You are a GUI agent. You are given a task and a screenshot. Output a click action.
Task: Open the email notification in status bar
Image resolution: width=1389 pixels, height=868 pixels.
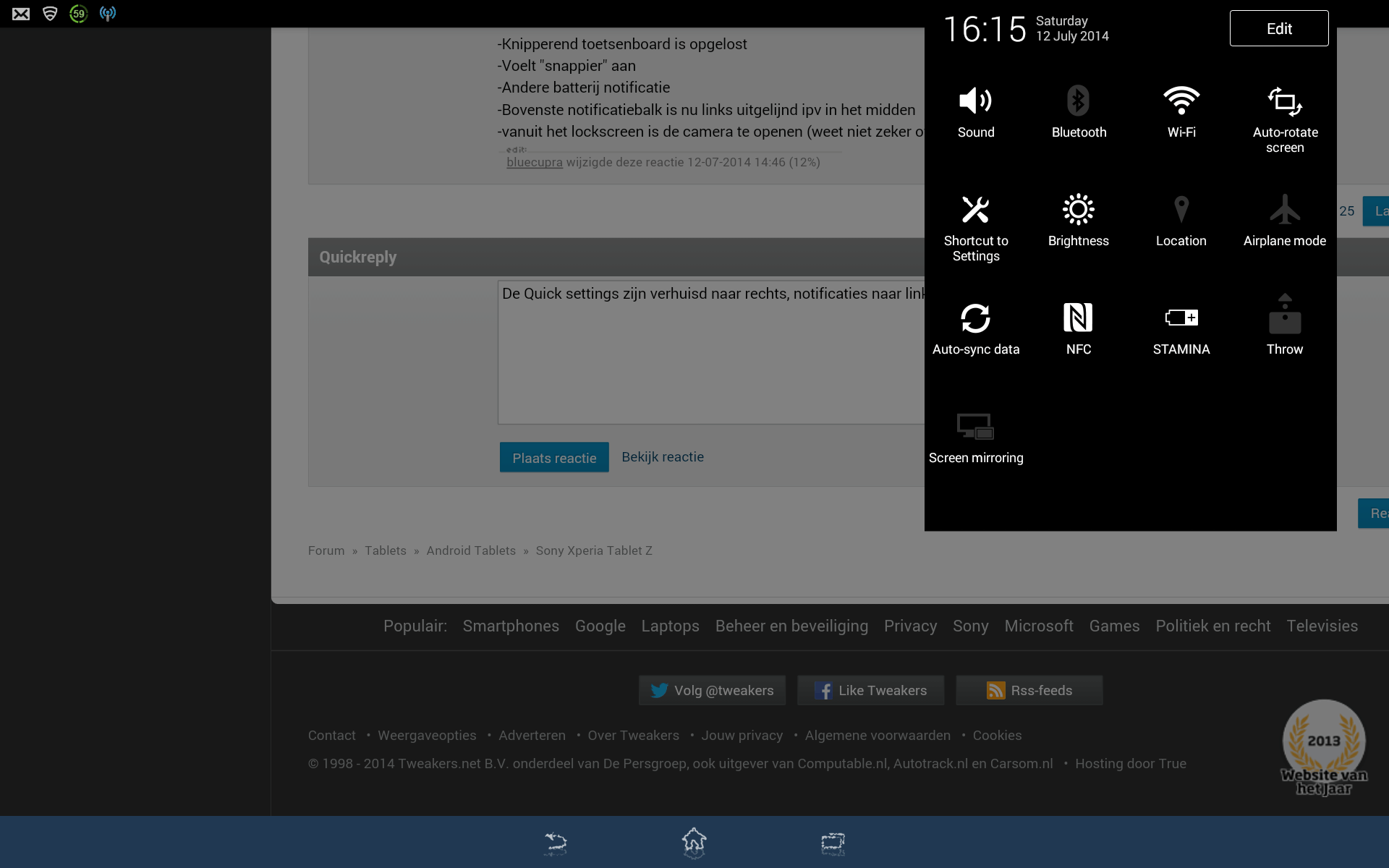(x=21, y=14)
